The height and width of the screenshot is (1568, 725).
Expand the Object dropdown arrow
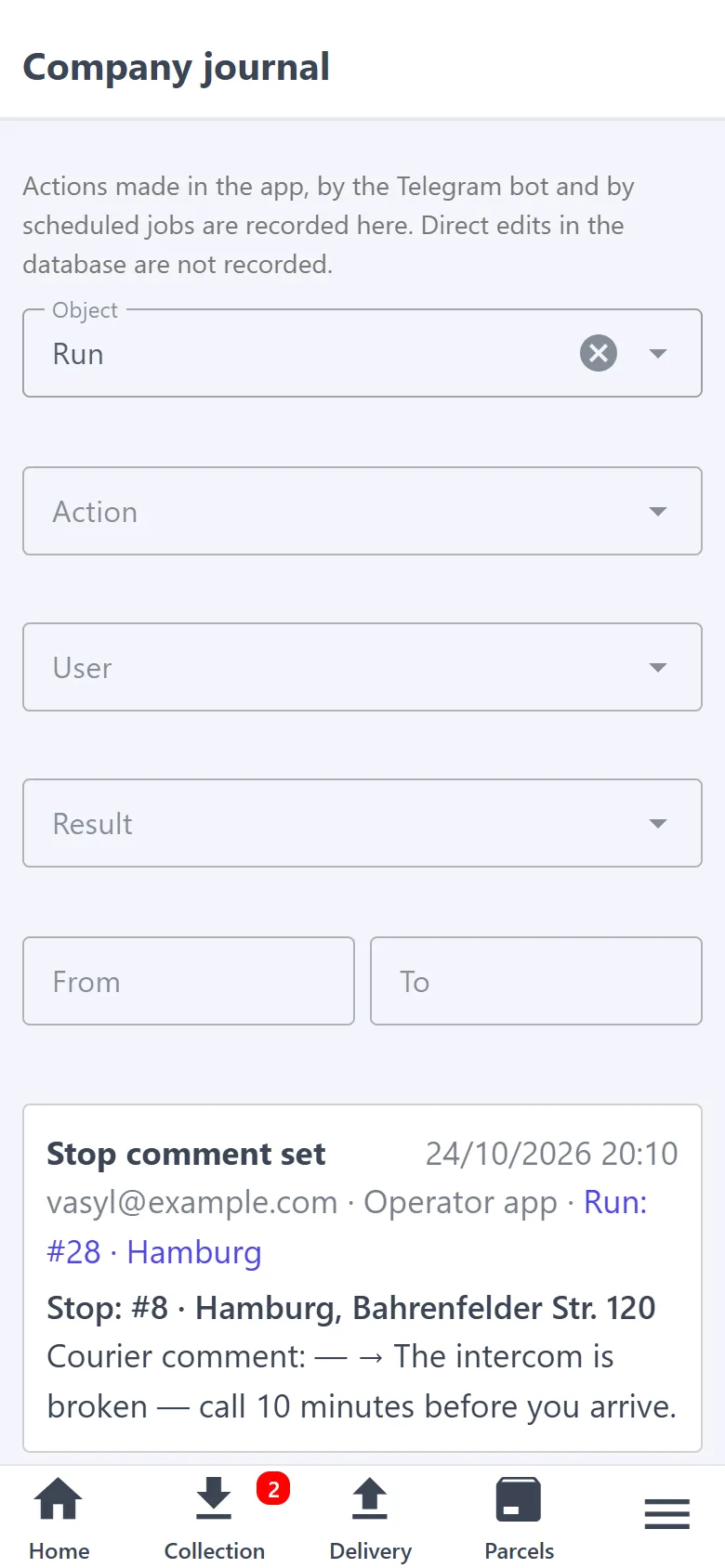tap(658, 353)
